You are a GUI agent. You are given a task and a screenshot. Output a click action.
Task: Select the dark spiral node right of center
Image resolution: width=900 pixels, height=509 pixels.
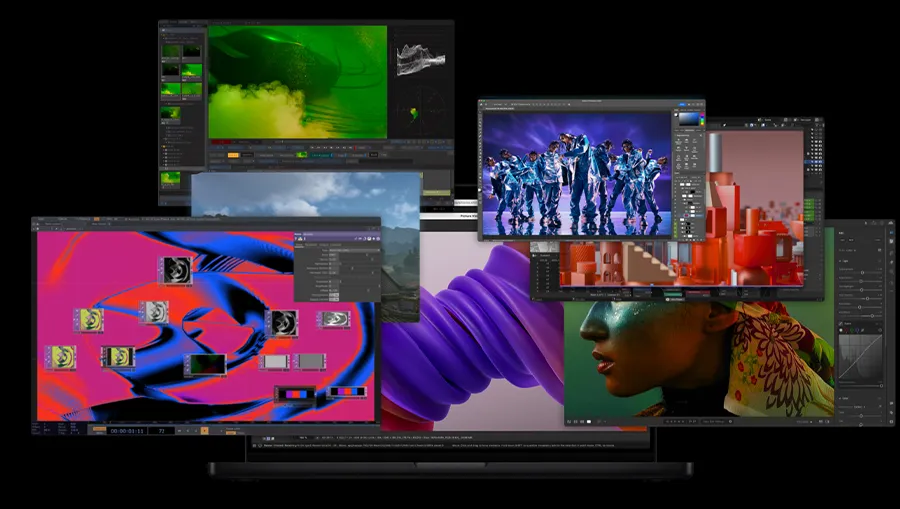[x=282, y=323]
